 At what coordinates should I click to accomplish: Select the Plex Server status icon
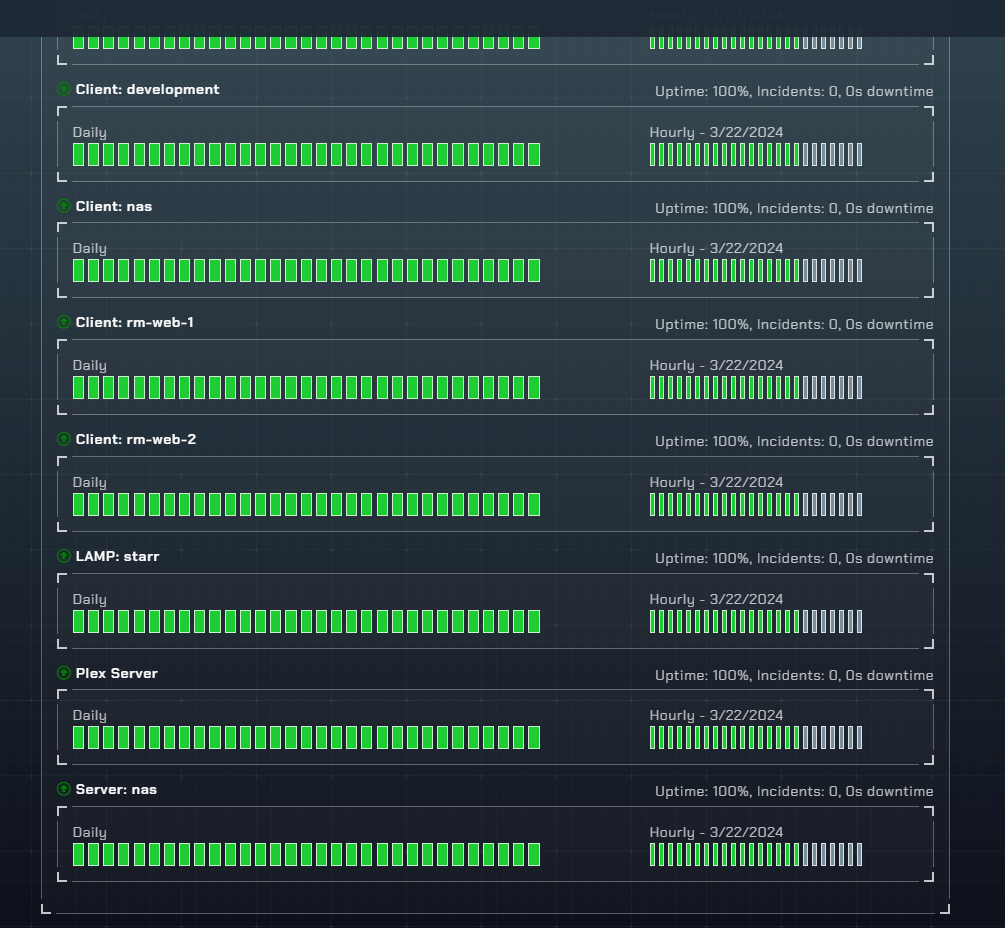pyautogui.click(x=64, y=673)
